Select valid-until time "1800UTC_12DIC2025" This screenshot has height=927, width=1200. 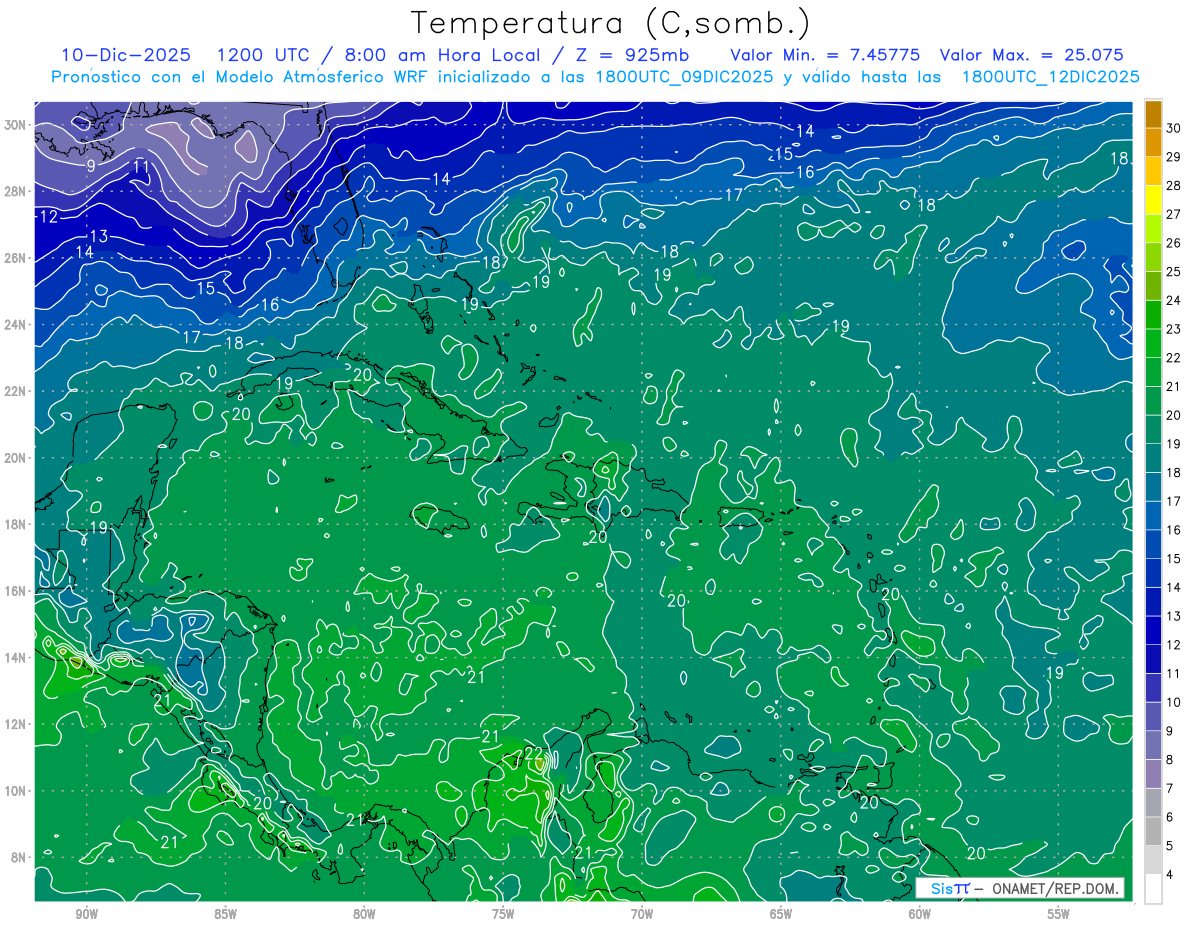click(x=1050, y=77)
